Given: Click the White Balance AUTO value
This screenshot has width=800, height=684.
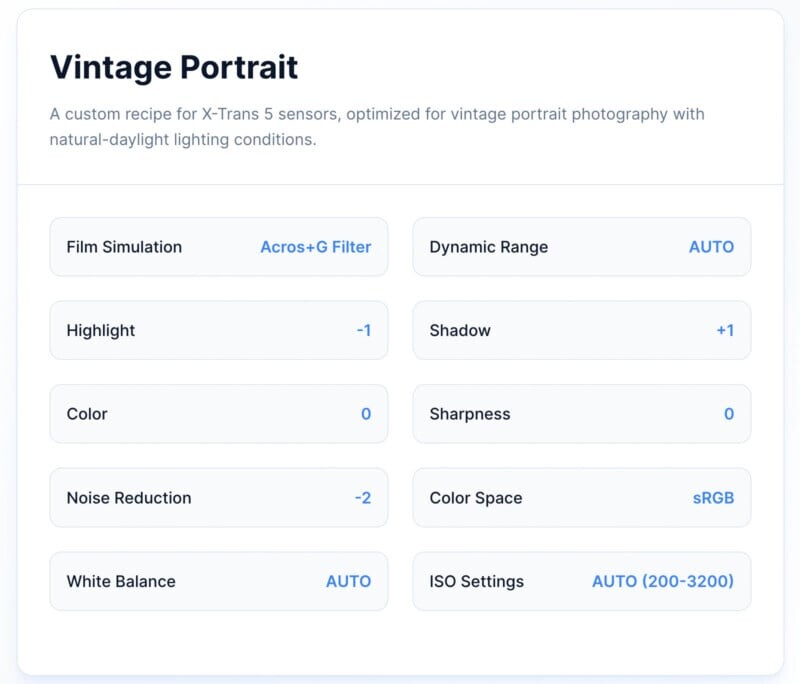Looking at the screenshot, I should pos(348,581).
